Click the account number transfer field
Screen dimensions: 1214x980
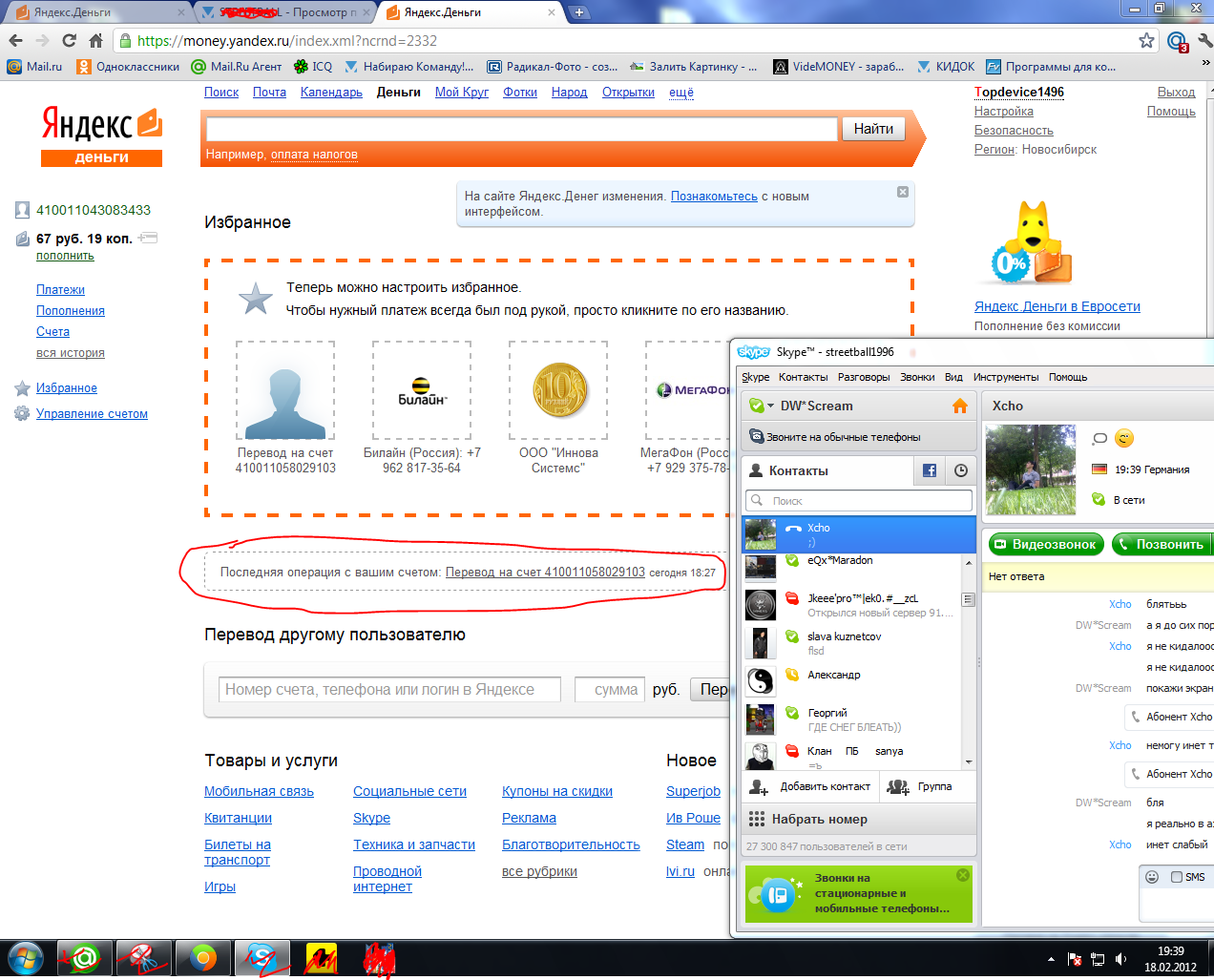pyautogui.click(x=389, y=689)
